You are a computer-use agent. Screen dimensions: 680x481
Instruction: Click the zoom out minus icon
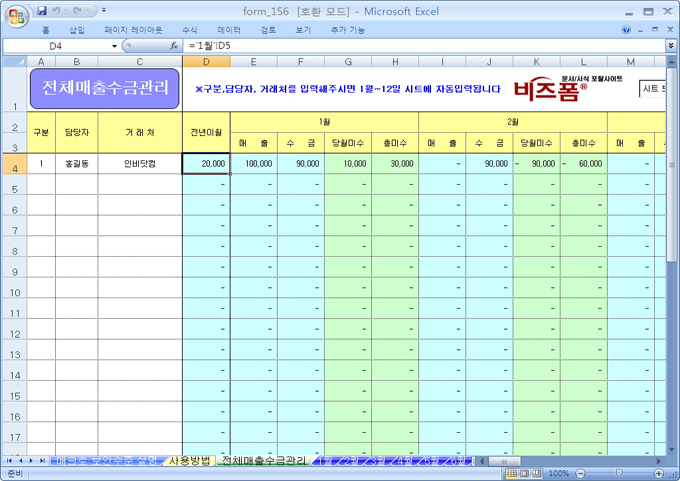click(579, 473)
